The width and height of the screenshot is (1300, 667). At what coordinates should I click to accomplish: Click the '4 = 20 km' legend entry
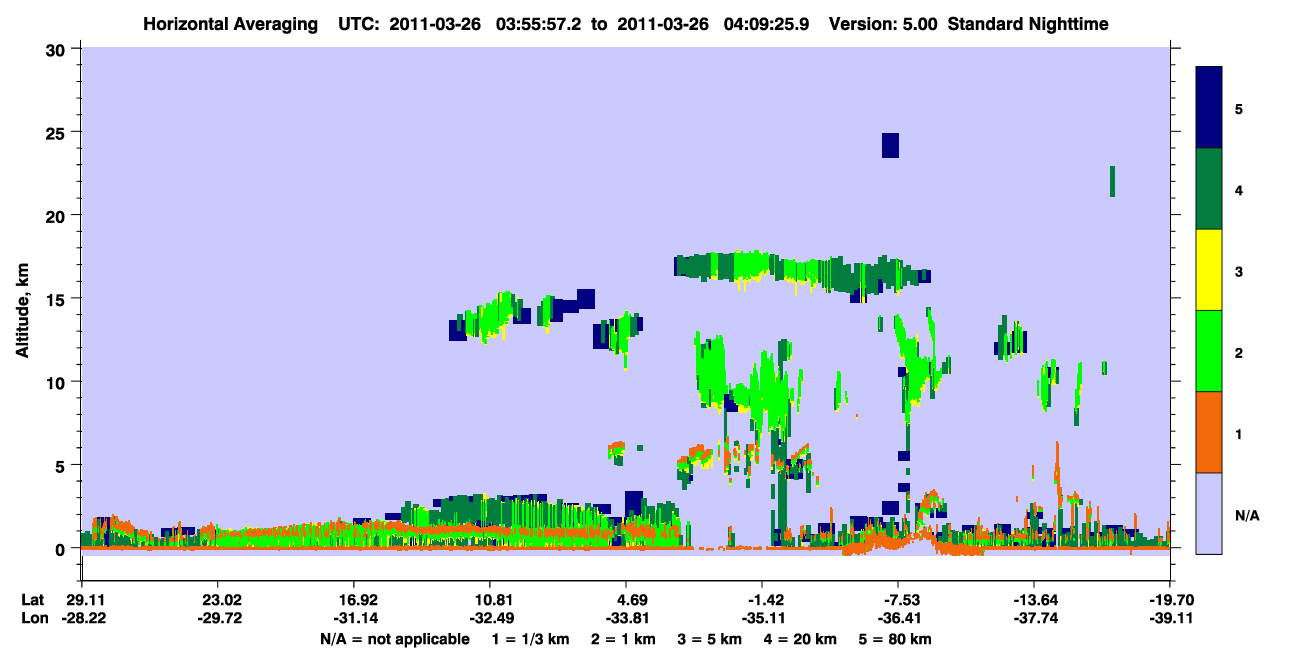coord(802,639)
